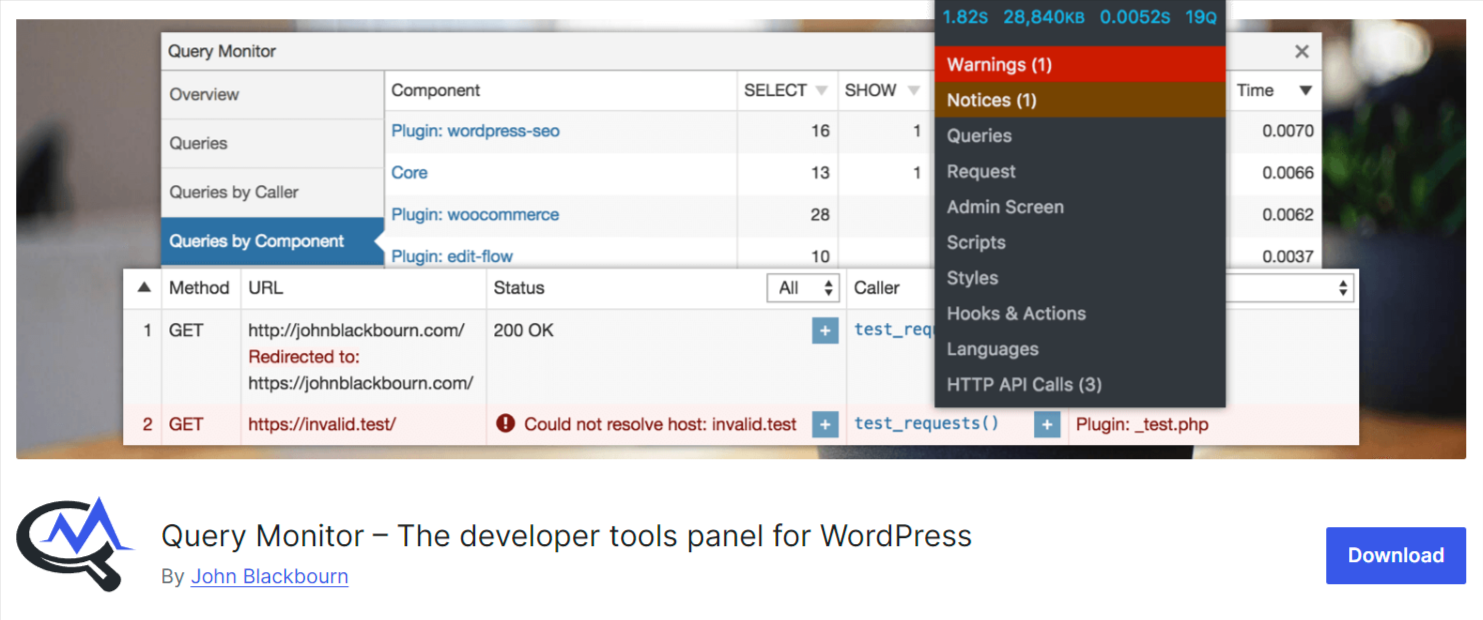Click the blue Download button
1483x620 pixels.
(x=1395, y=556)
